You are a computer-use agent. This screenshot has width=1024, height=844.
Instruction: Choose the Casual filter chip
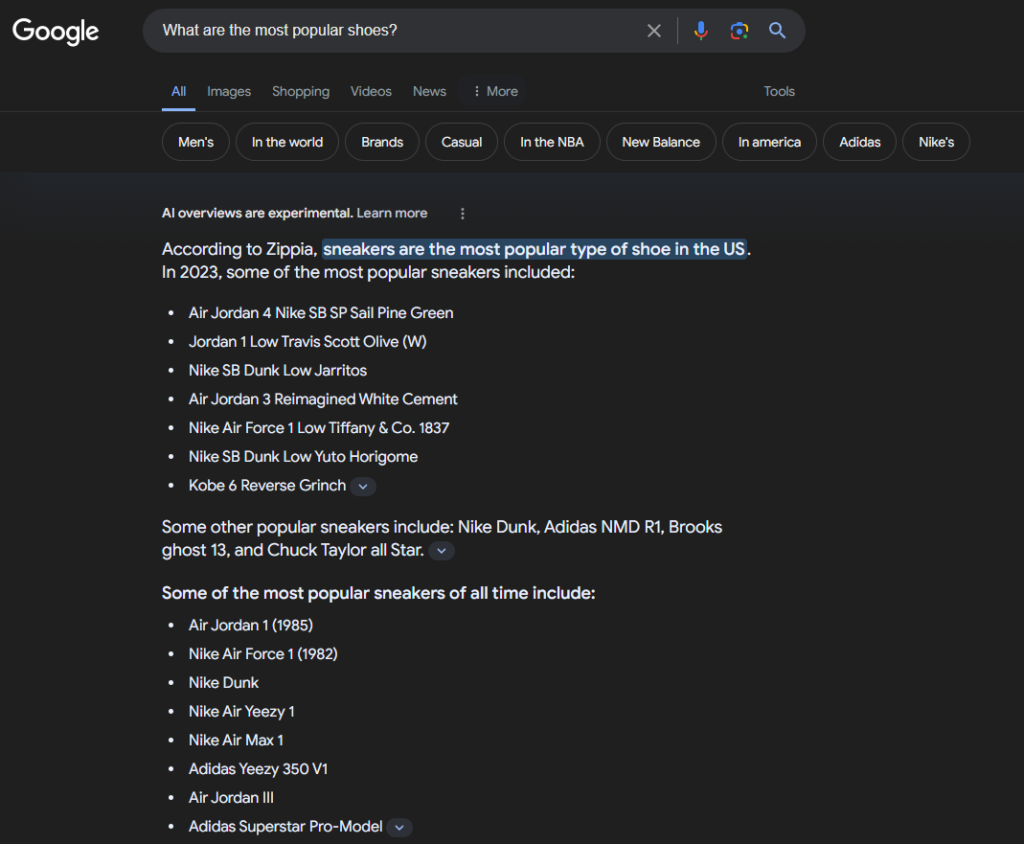pyautogui.click(x=462, y=142)
